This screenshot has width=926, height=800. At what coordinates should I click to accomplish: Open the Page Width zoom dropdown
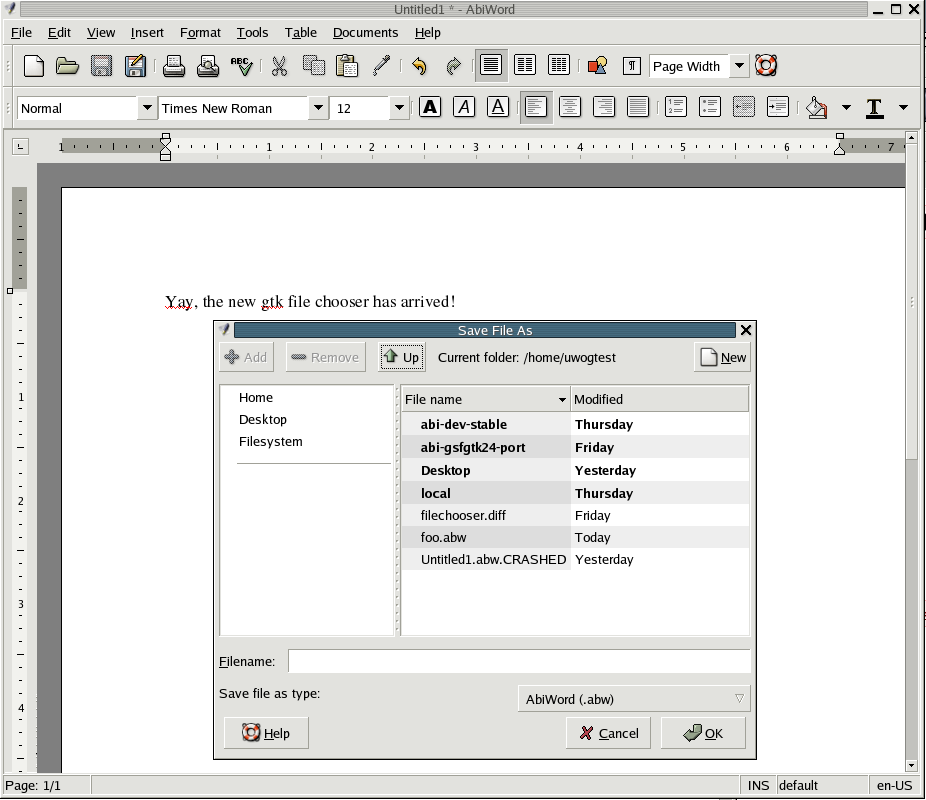(x=739, y=66)
